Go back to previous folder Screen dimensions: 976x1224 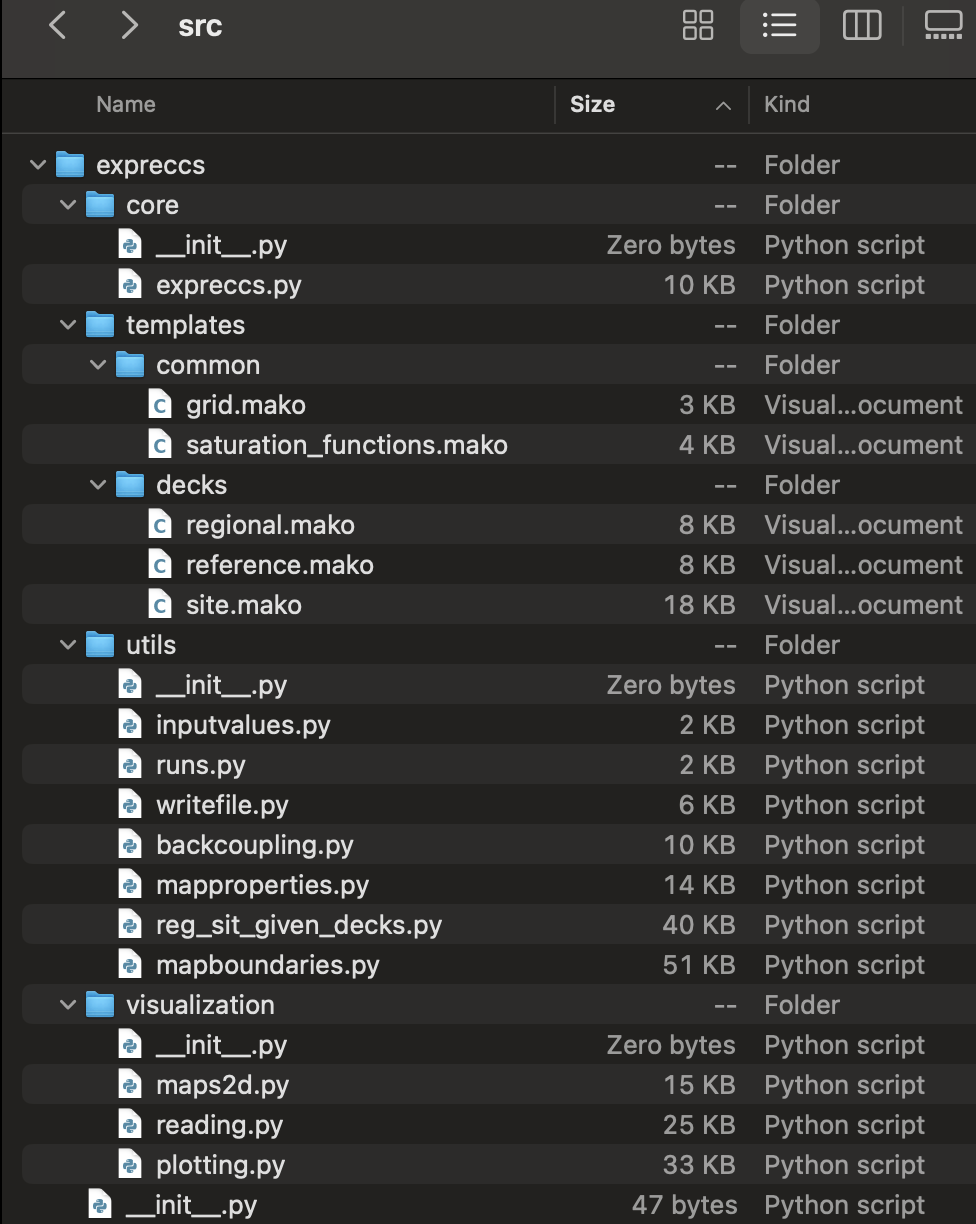pyautogui.click(x=58, y=25)
